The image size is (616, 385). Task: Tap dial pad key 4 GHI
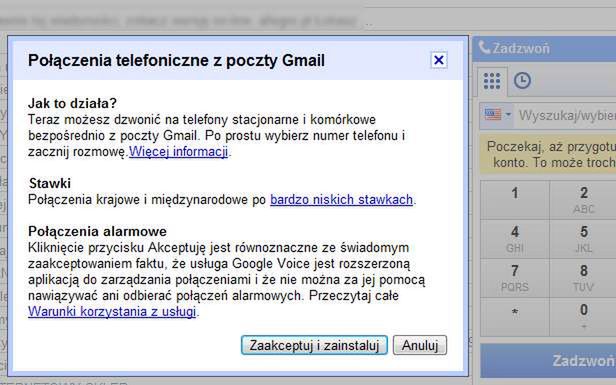coord(515,238)
